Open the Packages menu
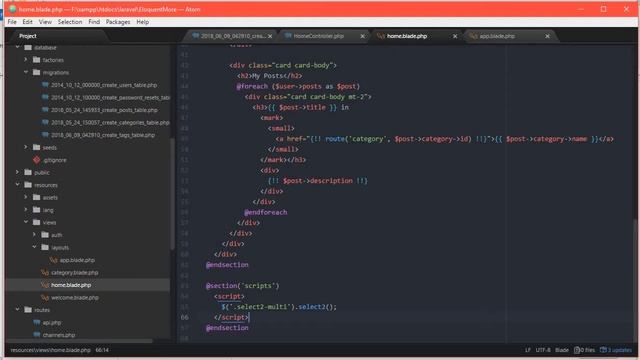 coord(118,22)
